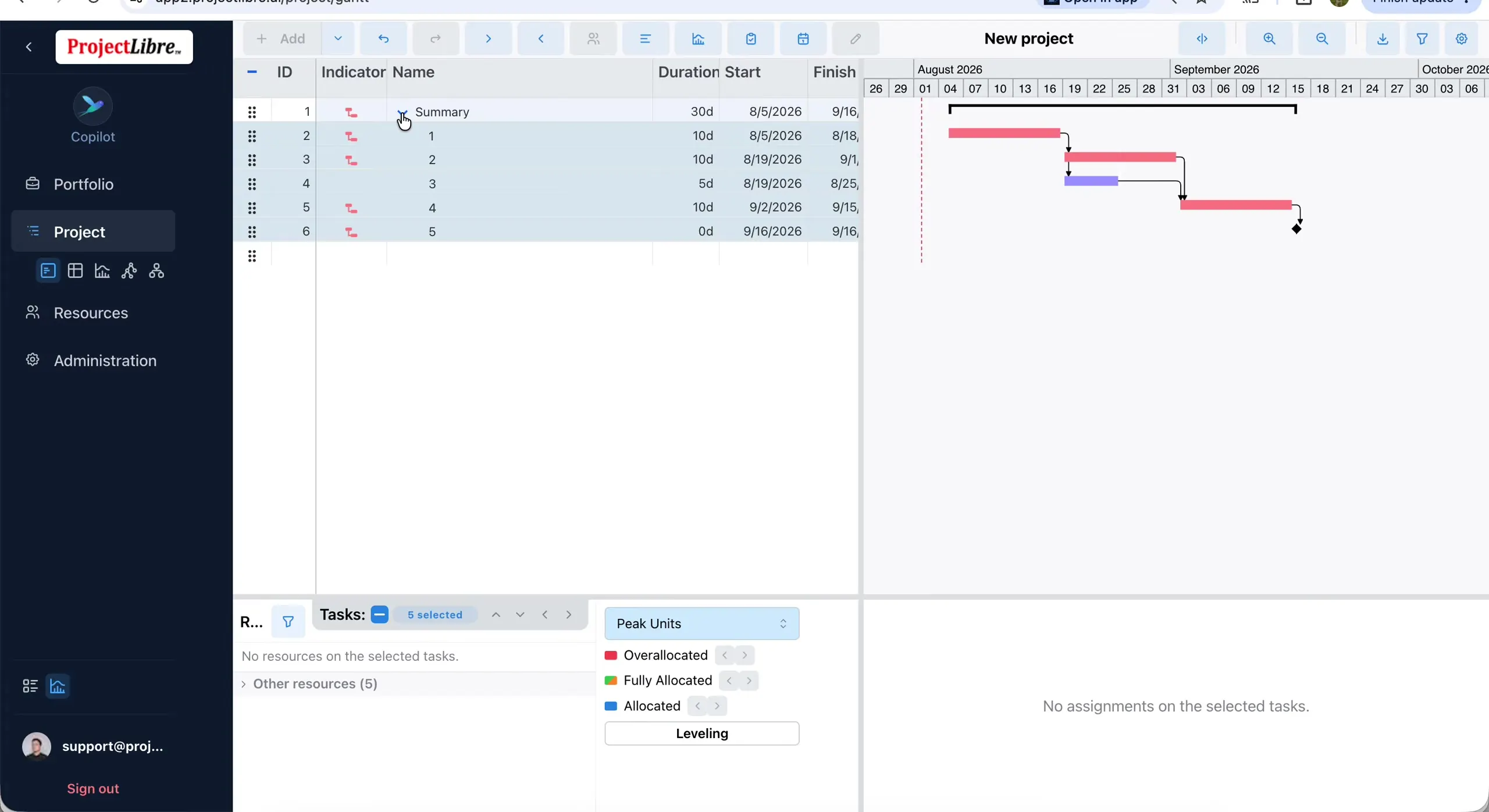The height and width of the screenshot is (812, 1489).
Task: Open the Copilot assistant
Action: click(93, 115)
